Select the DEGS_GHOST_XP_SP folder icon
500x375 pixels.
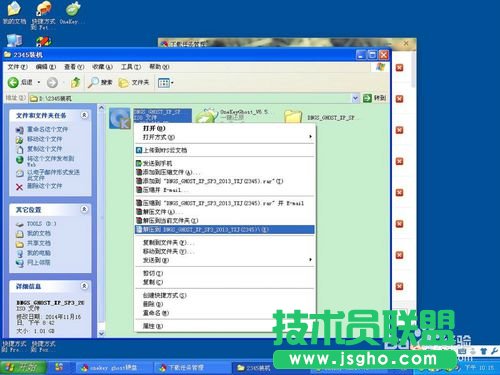point(293,117)
